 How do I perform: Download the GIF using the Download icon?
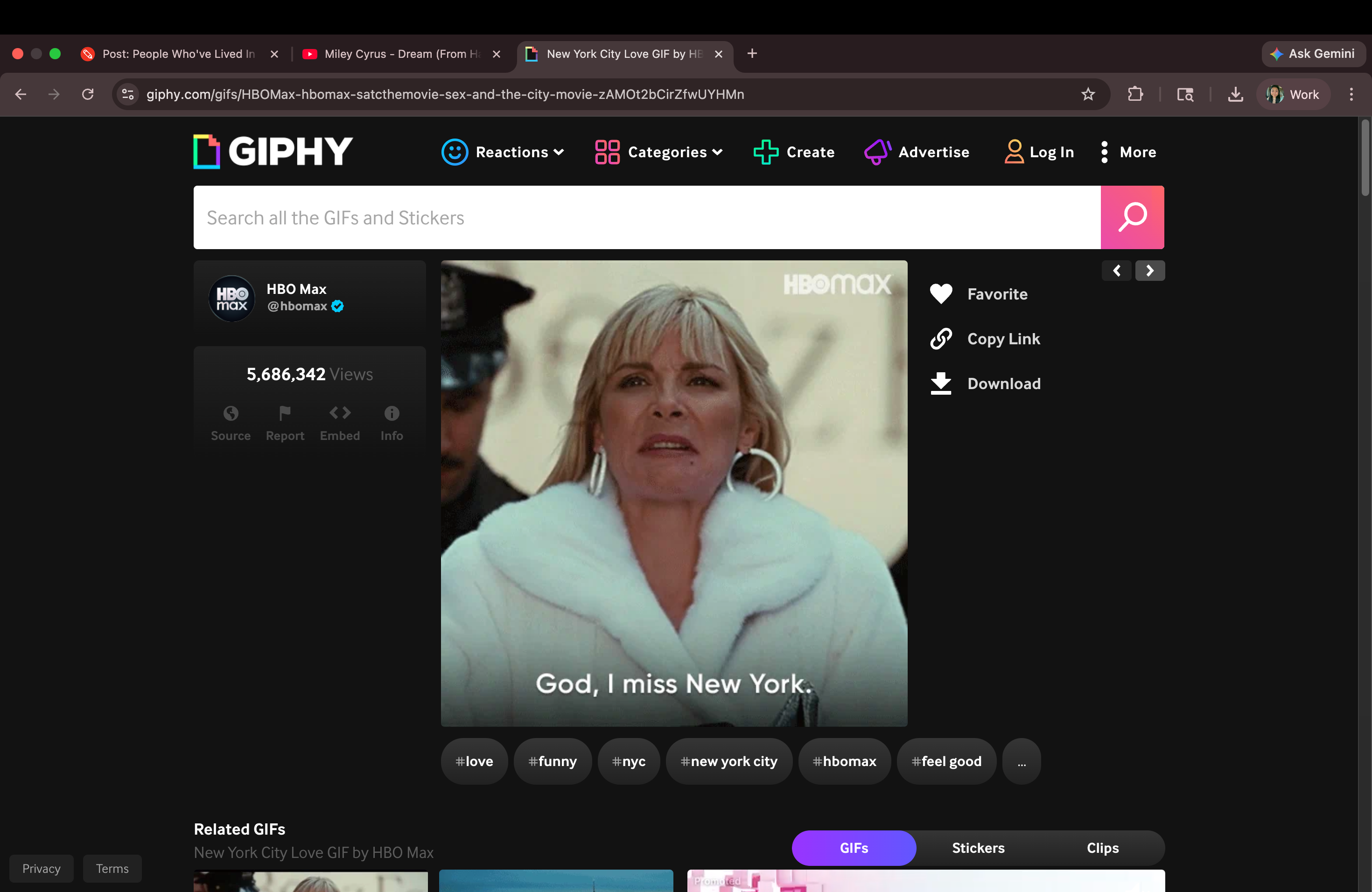pos(941,383)
